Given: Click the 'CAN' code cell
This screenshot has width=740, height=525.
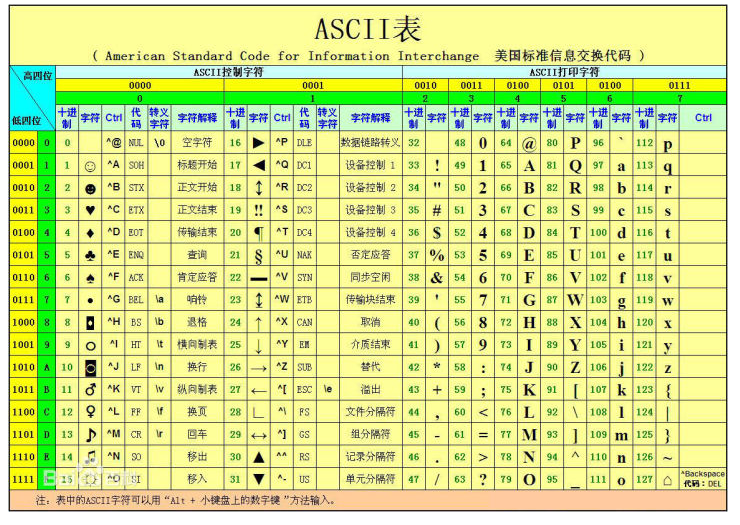Looking at the screenshot, I should [x=304, y=322].
